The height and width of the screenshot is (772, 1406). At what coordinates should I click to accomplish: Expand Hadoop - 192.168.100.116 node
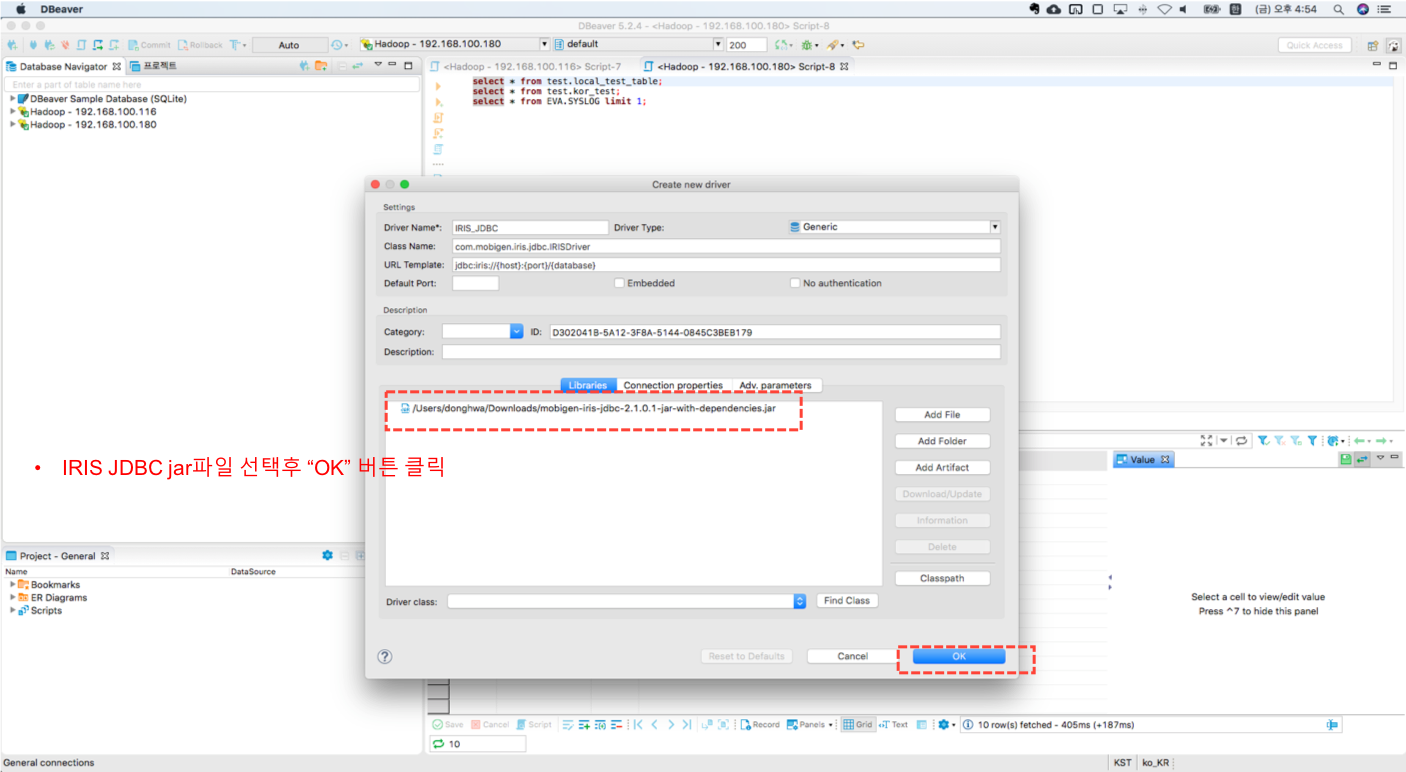pos(12,112)
